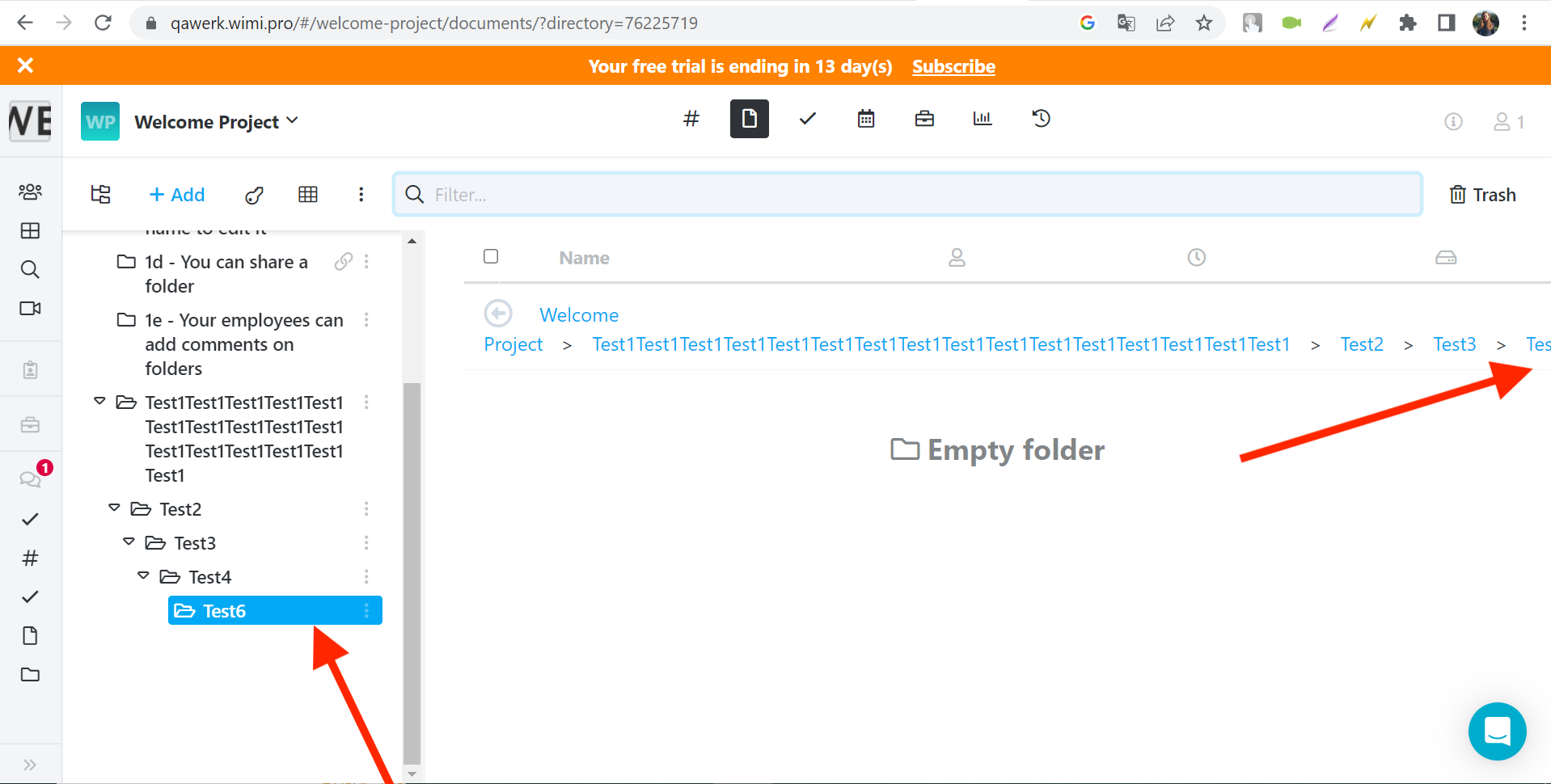Click into the Filter search field
The height and width of the screenshot is (784, 1551).
pyautogui.click(x=907, y=194)
